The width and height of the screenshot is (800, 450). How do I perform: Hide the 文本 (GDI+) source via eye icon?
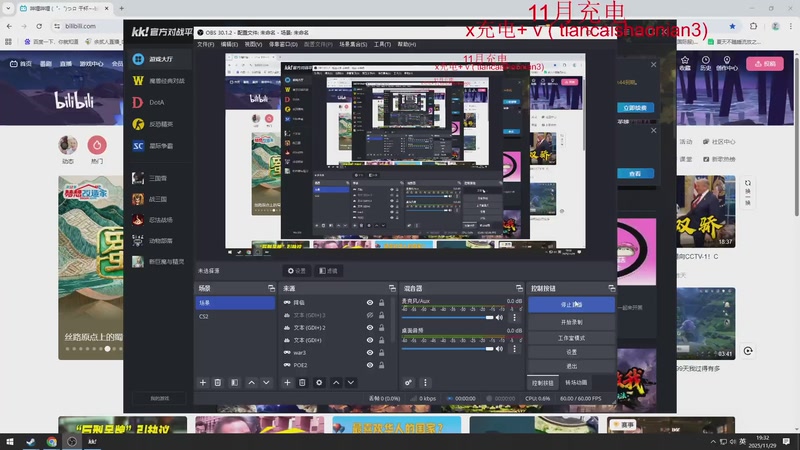point(370,340)
